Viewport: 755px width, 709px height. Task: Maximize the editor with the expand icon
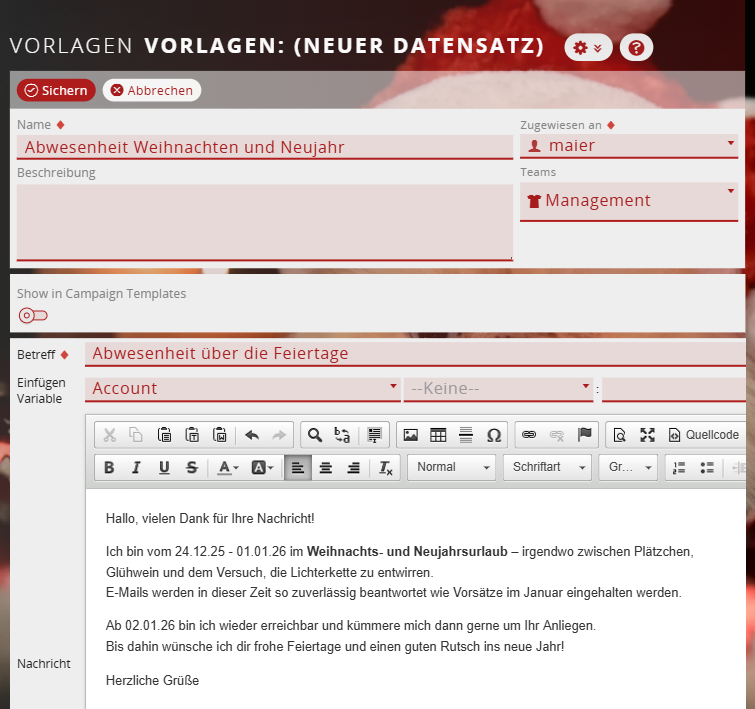pos(648,435)
